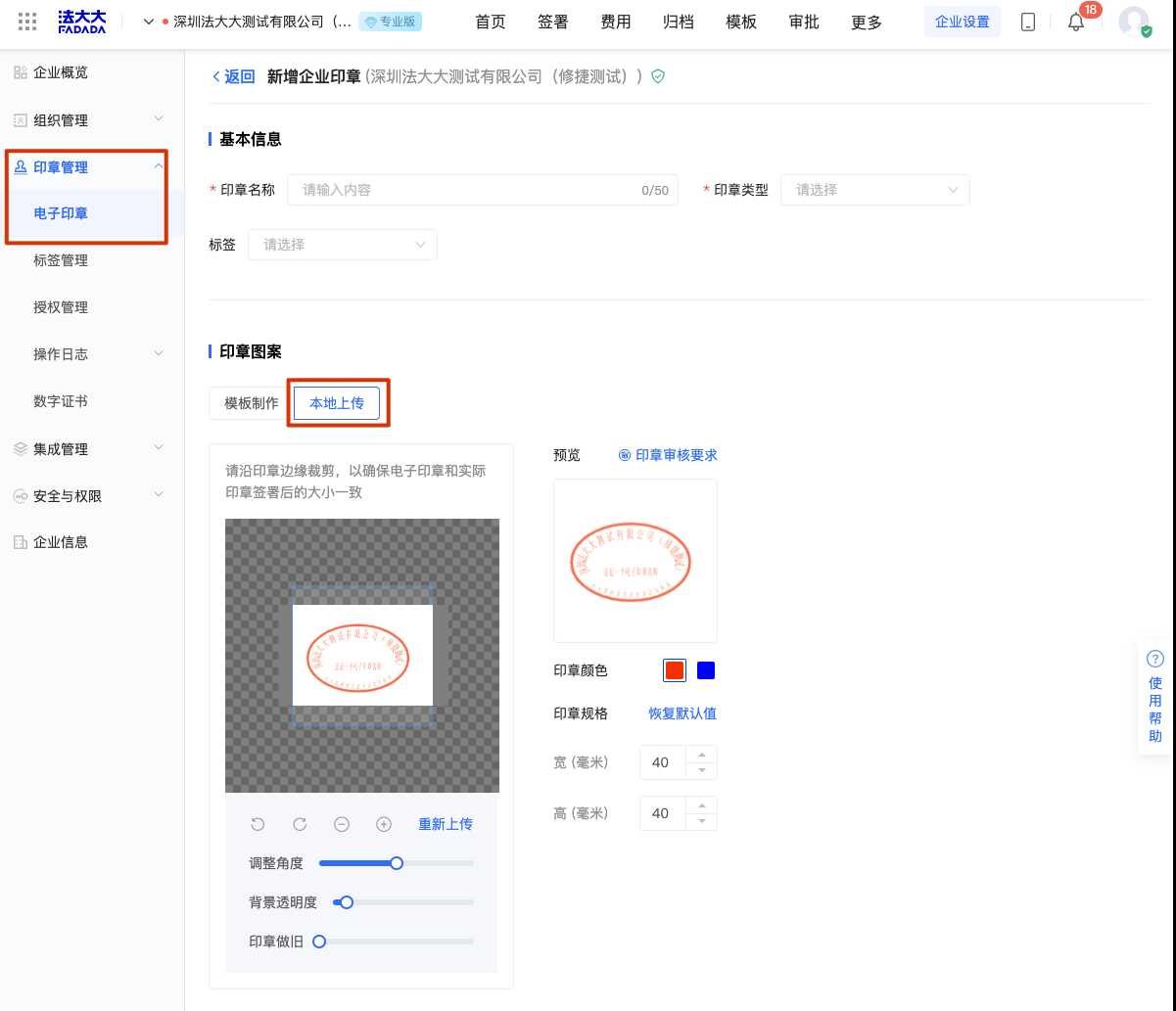Decrease the 宽 (毫米) value

(702, 770)
